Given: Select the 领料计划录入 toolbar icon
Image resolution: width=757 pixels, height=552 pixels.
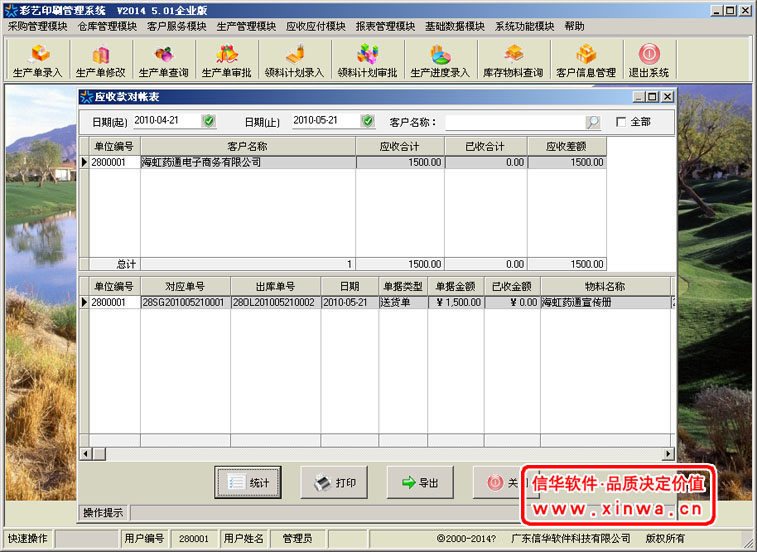Looking at the screenshot, I should pyautogui.click(x=294, y=61).
